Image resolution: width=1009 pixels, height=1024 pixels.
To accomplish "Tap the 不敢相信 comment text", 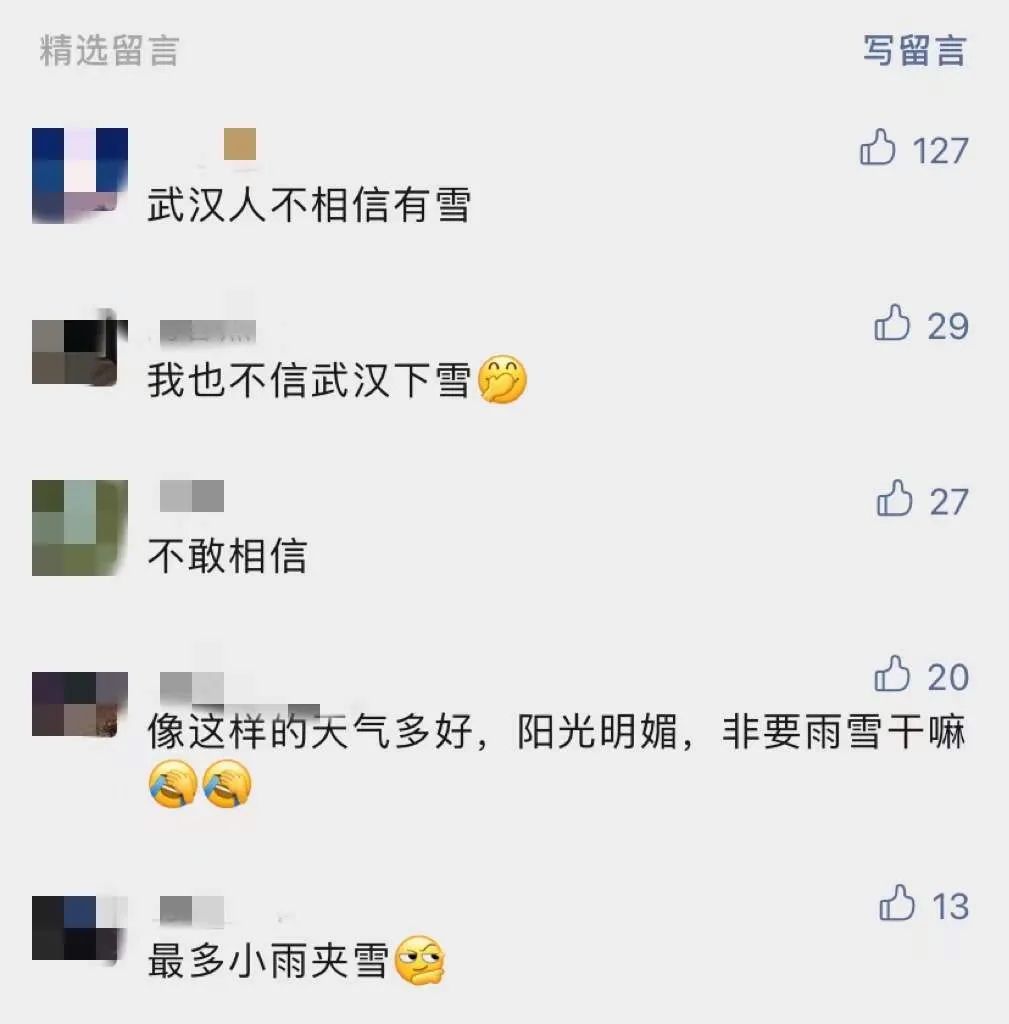I will point(227,556).
